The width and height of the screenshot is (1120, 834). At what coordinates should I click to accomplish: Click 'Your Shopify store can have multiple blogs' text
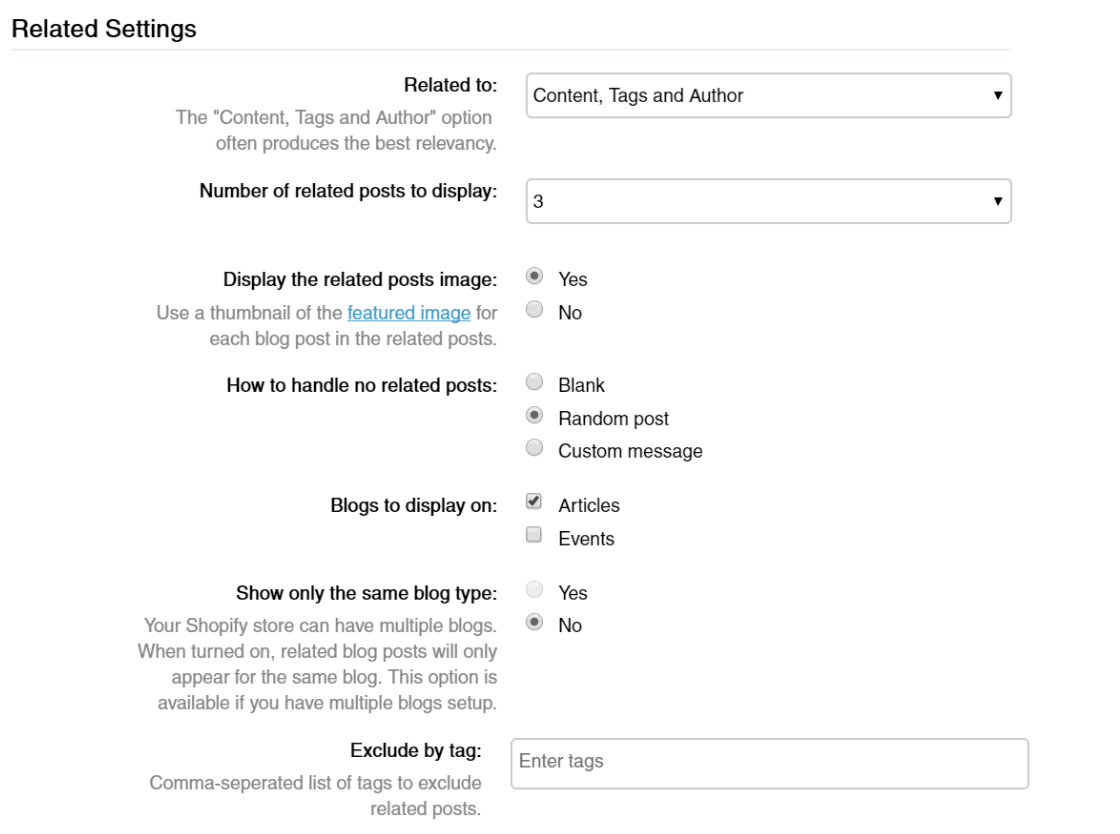click(320, 626)
